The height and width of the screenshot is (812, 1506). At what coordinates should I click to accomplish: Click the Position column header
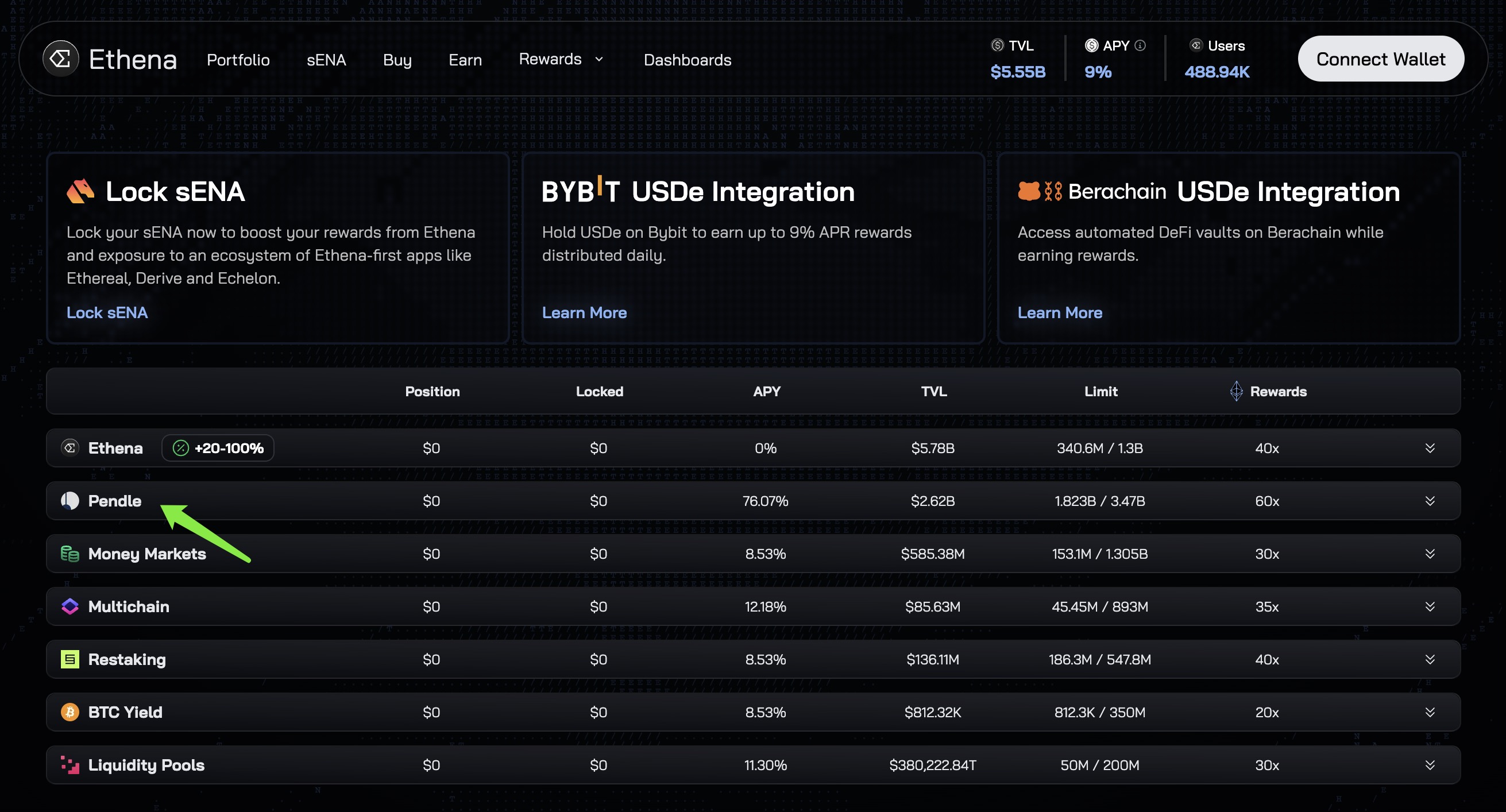[432, 391]
